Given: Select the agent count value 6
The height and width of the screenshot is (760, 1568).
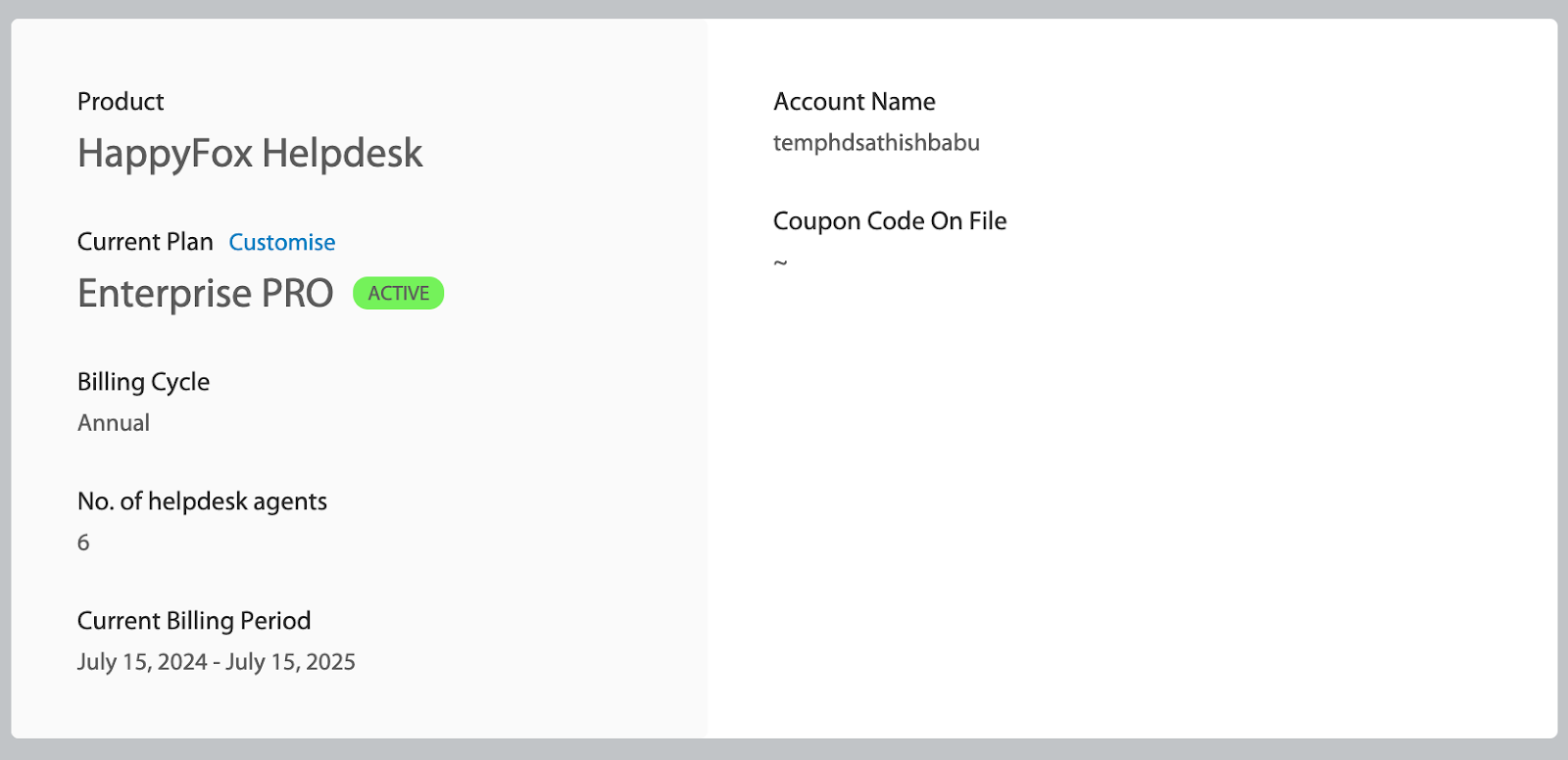Looking at the screenshot, I should [83, 543].
